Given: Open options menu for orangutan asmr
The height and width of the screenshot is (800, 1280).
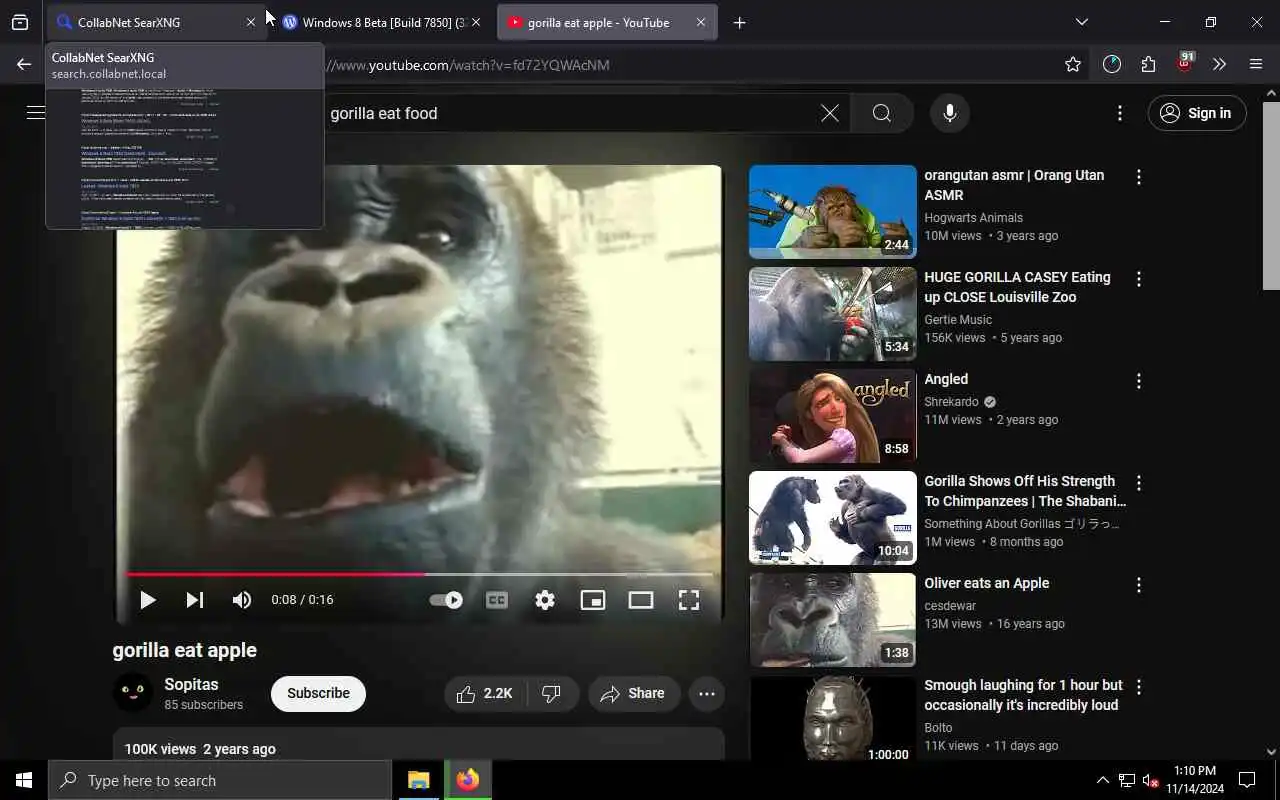Looking at the screenshot, I should [x=1138, y=177].
